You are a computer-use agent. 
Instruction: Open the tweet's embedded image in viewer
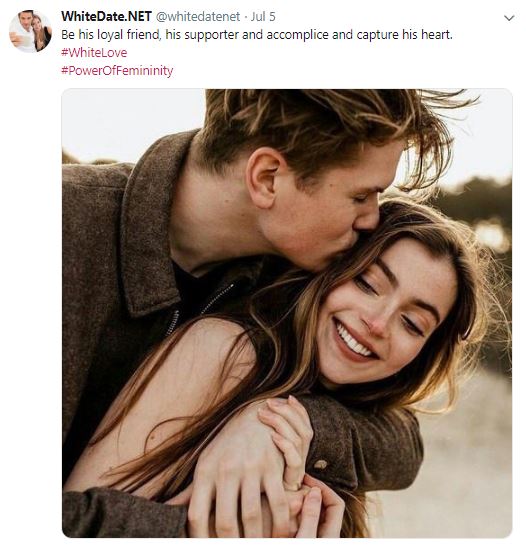pyautogui.click(x=287, y=313)
